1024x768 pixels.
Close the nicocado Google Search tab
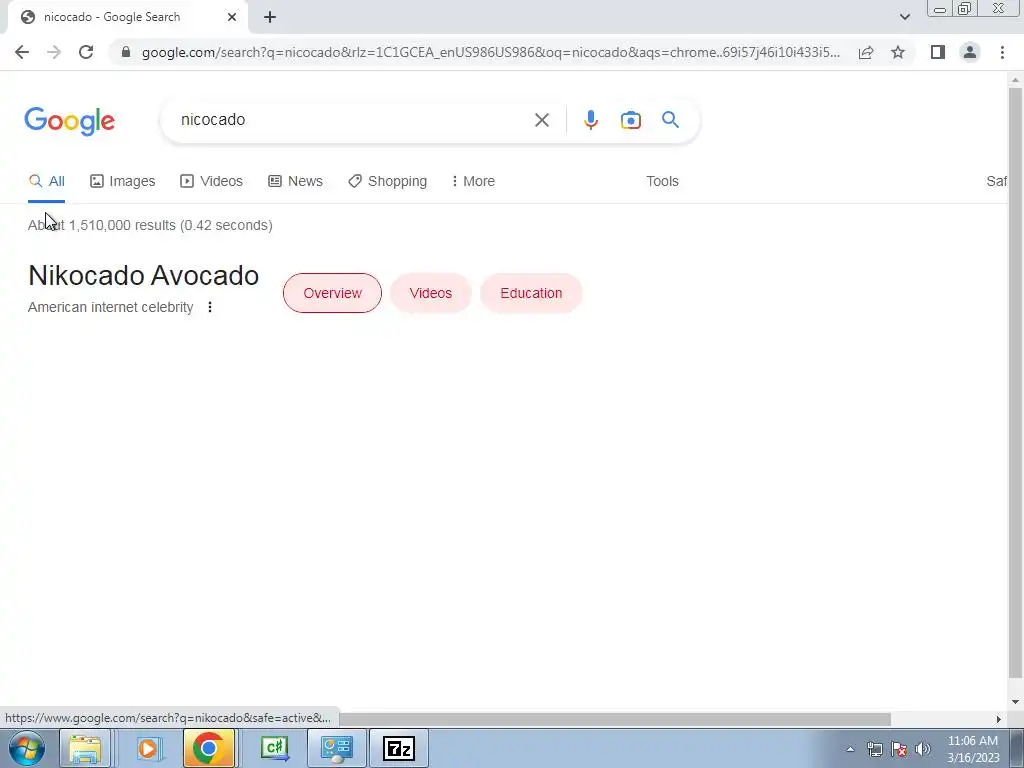(x=232, y=17)
